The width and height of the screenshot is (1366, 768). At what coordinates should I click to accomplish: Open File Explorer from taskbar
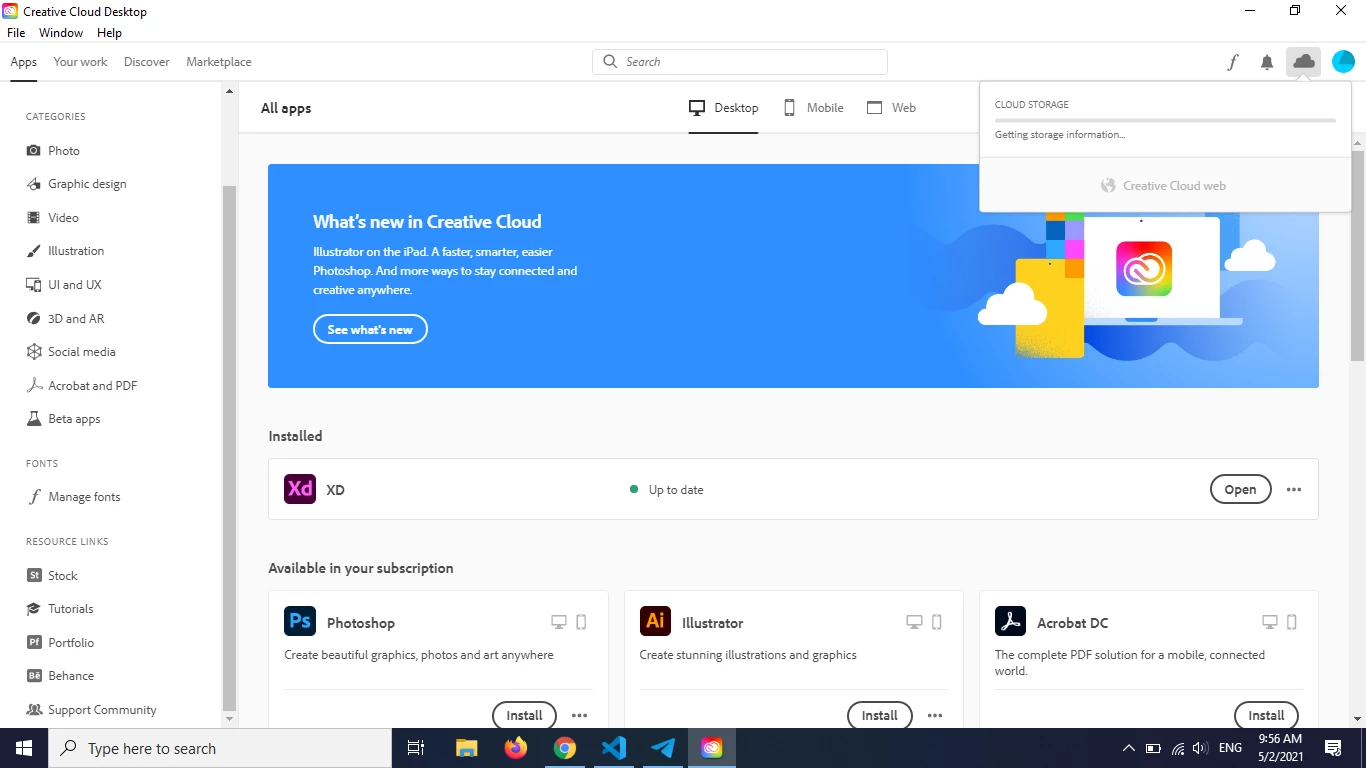click(467, 748)
